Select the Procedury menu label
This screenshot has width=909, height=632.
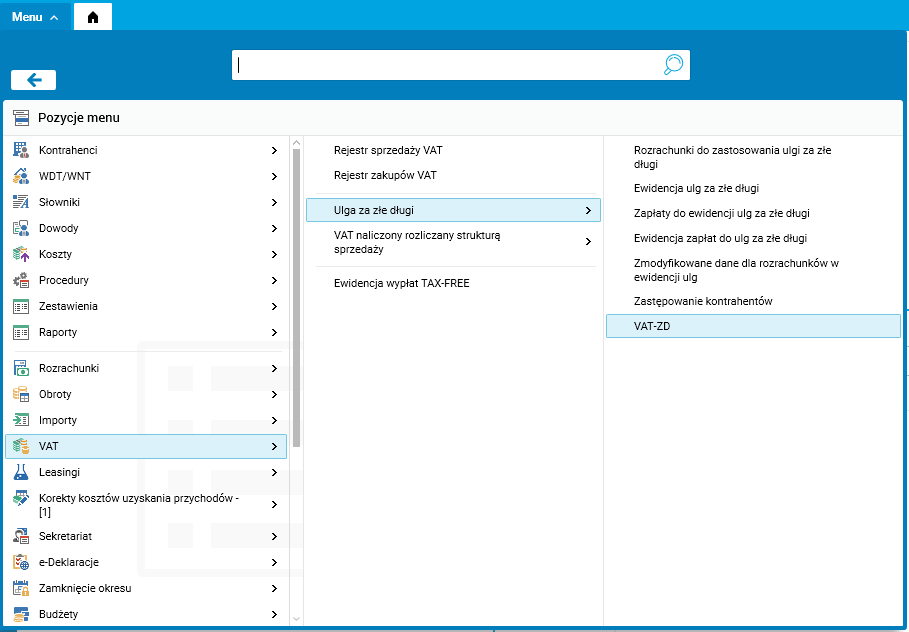[x=64, y=281]
